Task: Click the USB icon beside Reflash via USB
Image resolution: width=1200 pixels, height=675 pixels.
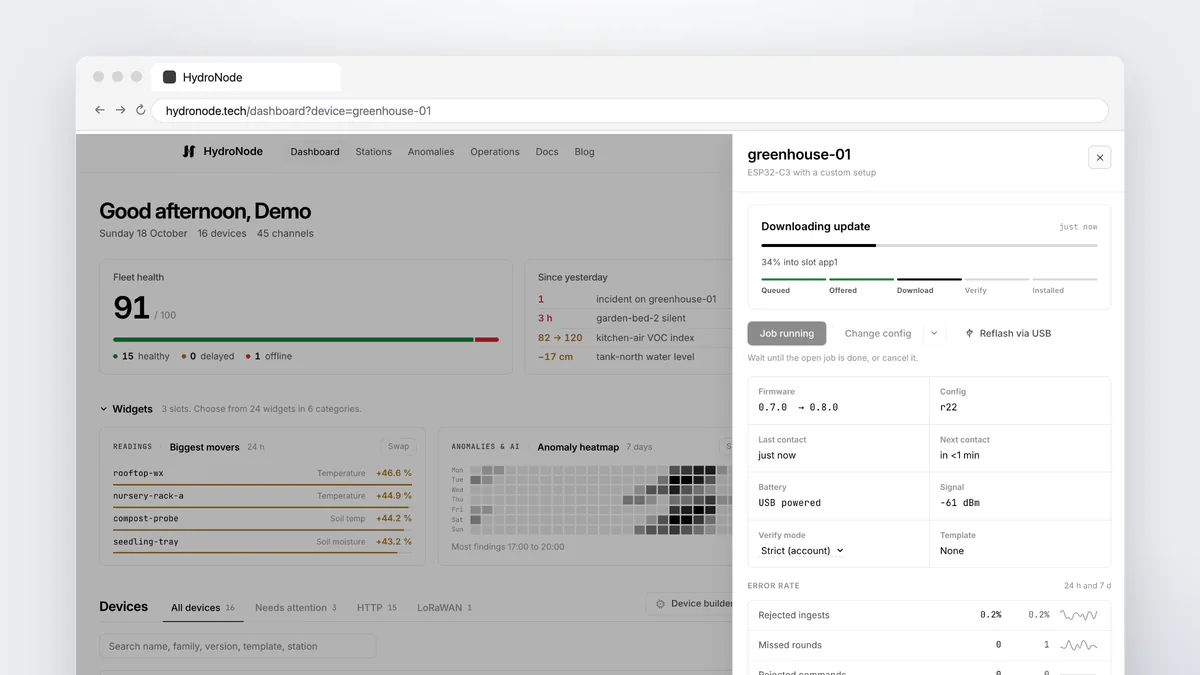Action: 969,334
